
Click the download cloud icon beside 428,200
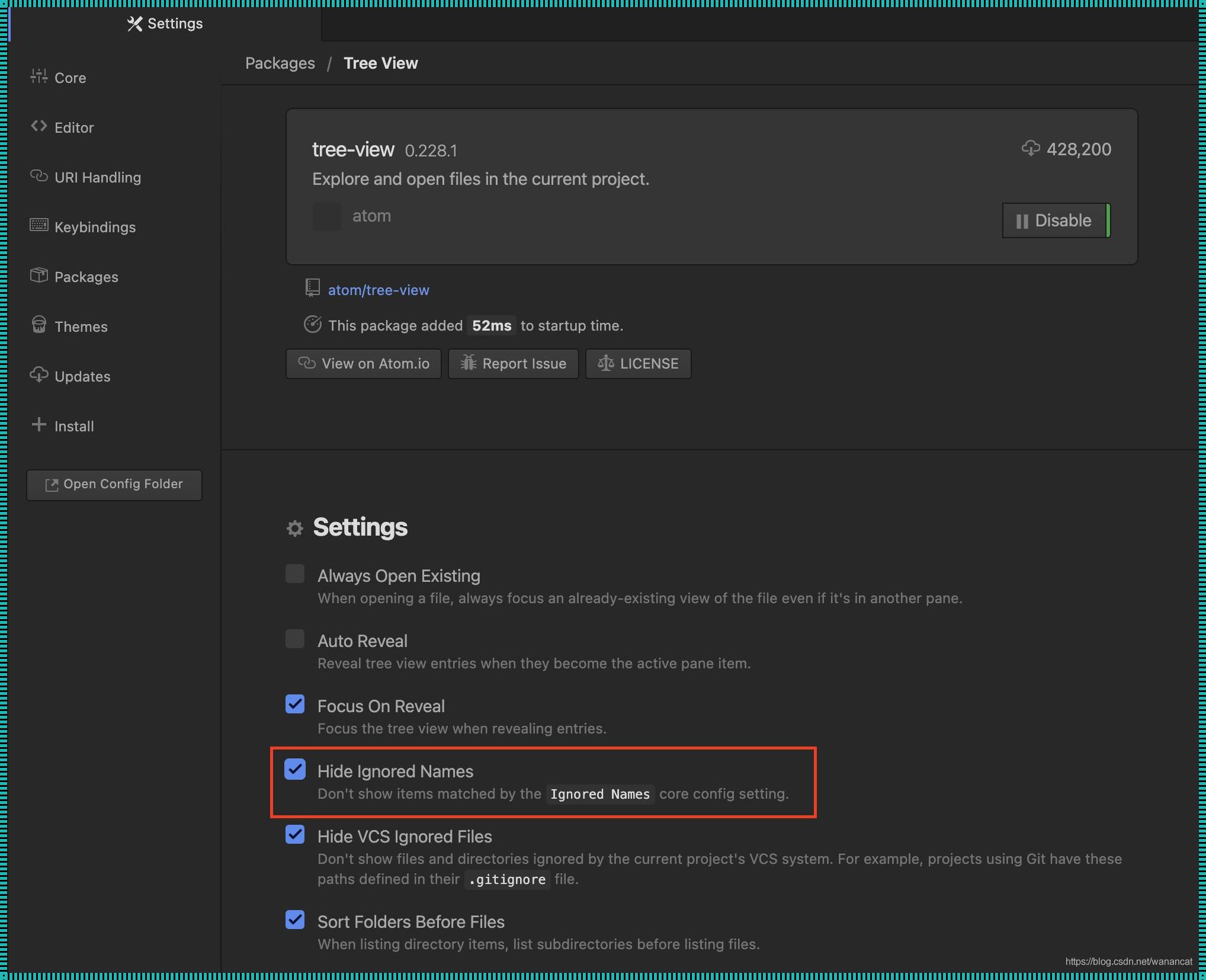(x=1031, y=148)
